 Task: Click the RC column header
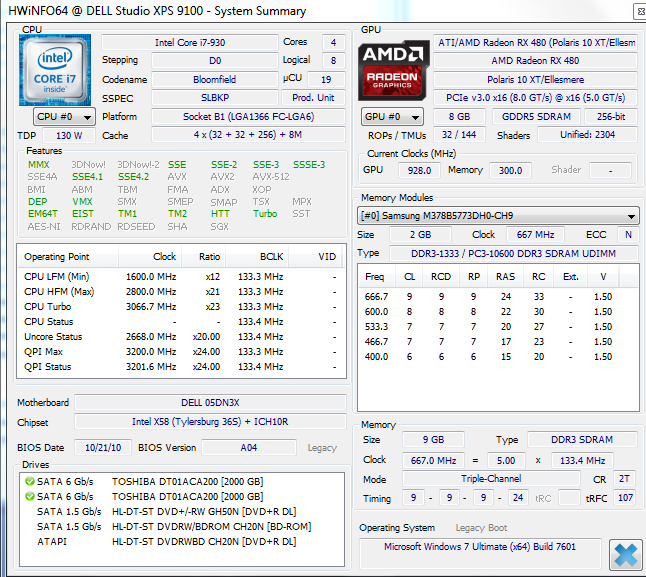click(538, 277)
